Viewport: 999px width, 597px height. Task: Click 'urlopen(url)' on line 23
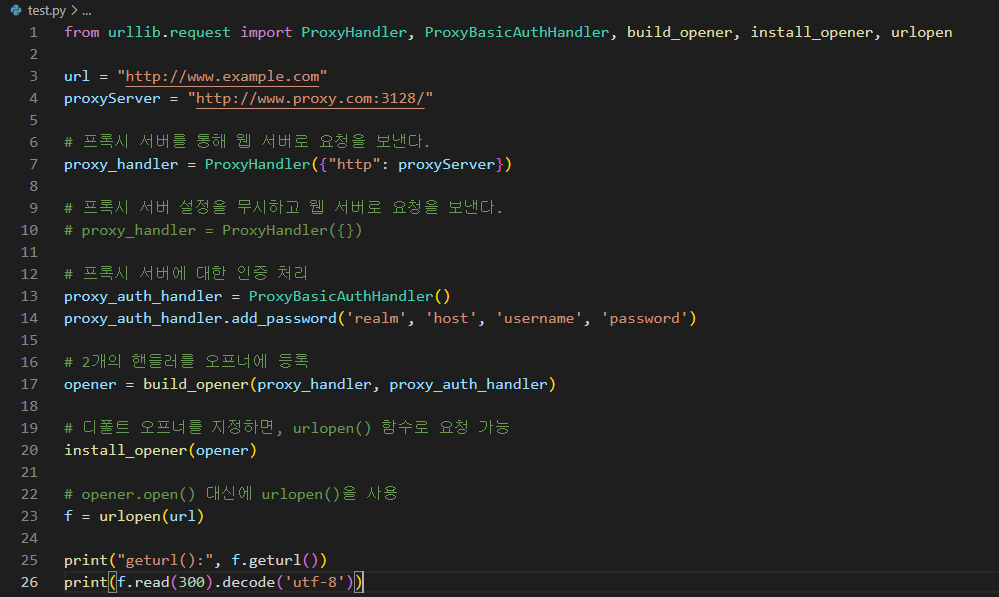152,516
